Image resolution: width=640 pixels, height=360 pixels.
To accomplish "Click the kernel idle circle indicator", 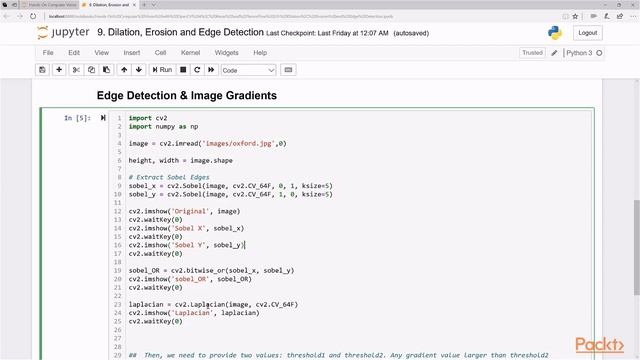I will pyautogui.click(x=599, y=53).
